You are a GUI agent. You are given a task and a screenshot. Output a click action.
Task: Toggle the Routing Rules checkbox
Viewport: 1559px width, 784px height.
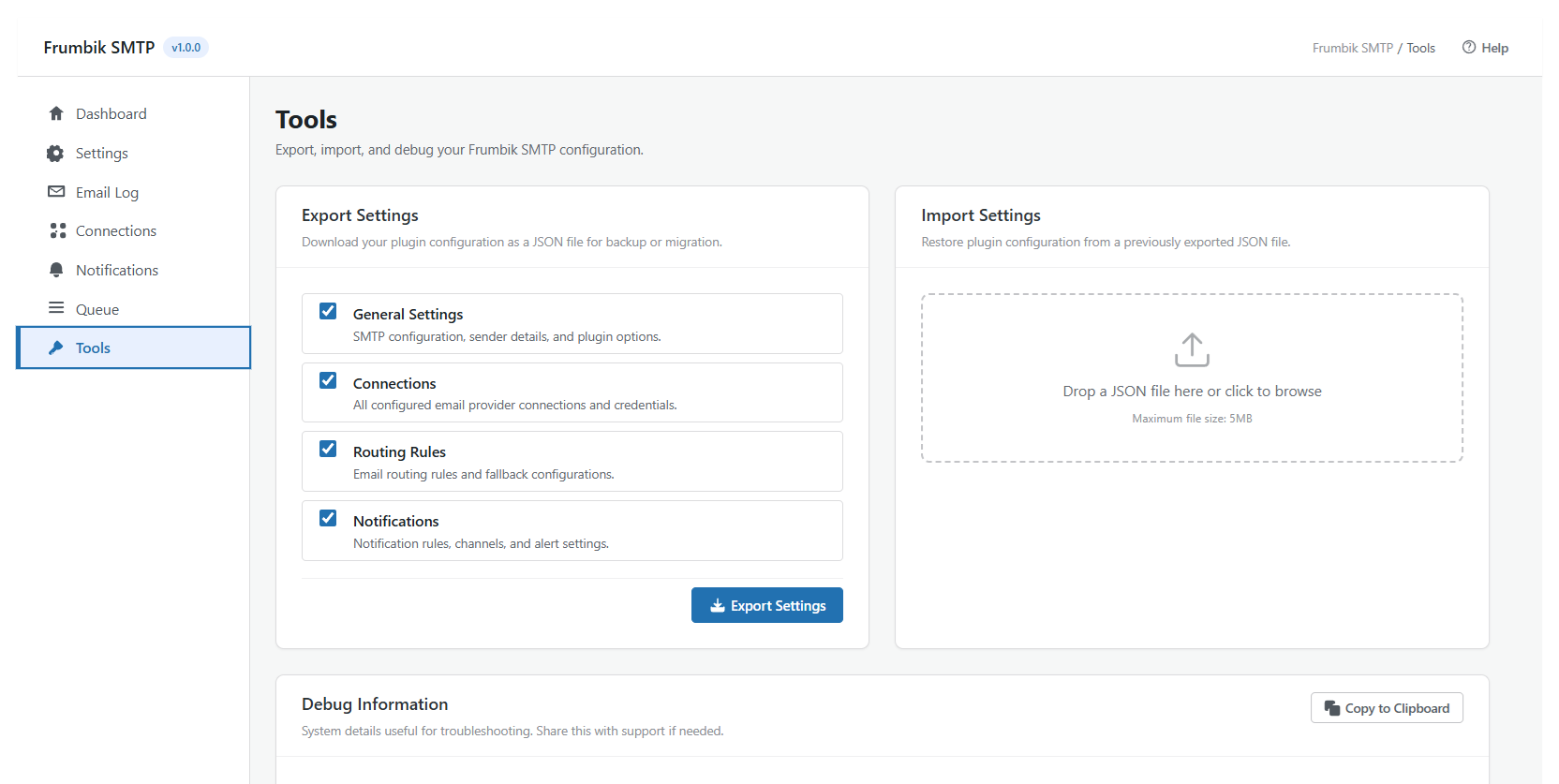[328, 449]
